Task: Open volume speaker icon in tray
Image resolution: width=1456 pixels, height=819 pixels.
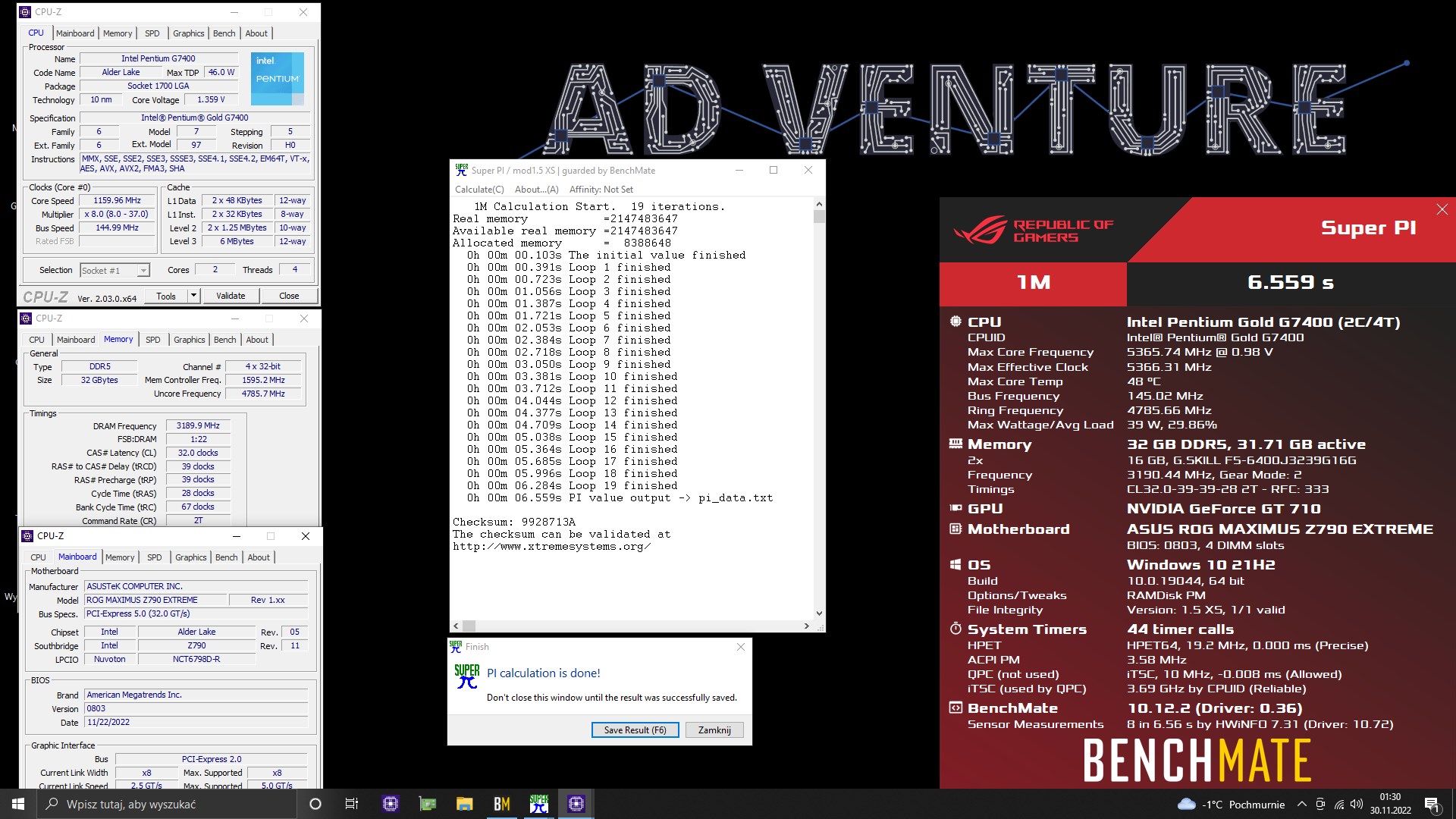Action: pyautogui.click(x=1357, y=804)
